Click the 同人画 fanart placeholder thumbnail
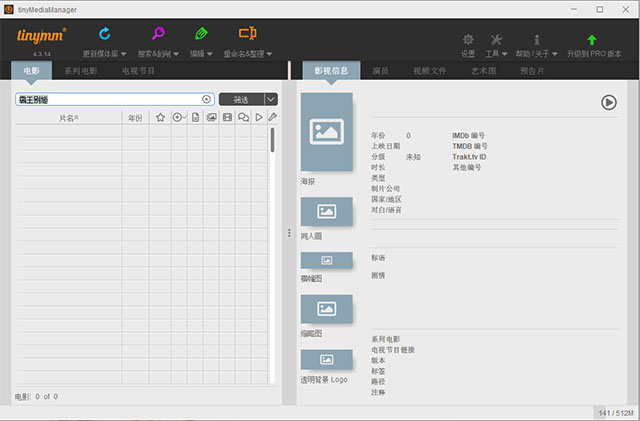Image resolution: width=640 pixels, height=421 pixels. tap(327, 212)
